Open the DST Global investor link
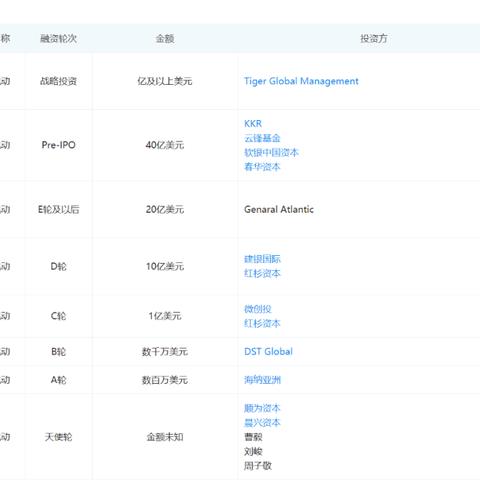The width and height of the screenshot is (480, 480). (x=268, y=351)
